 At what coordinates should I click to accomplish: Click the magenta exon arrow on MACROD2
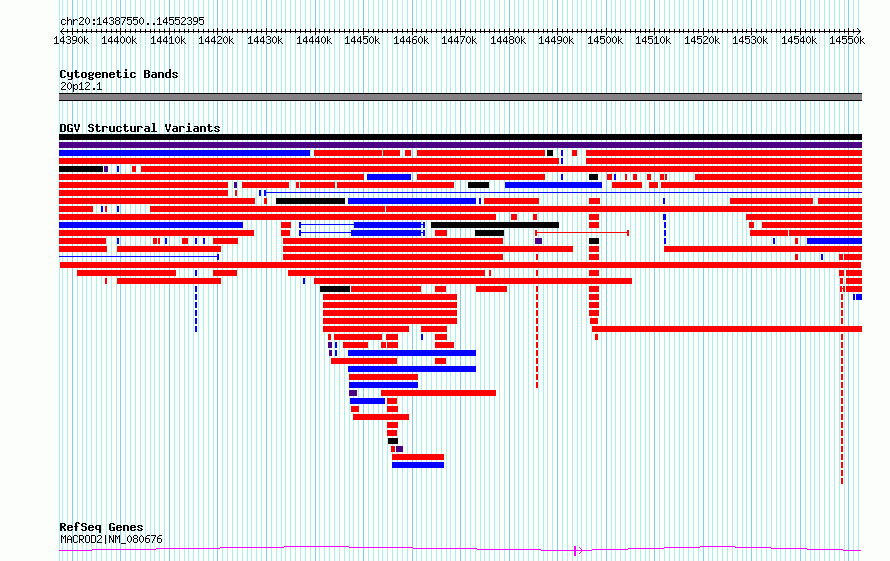(578, 550)
